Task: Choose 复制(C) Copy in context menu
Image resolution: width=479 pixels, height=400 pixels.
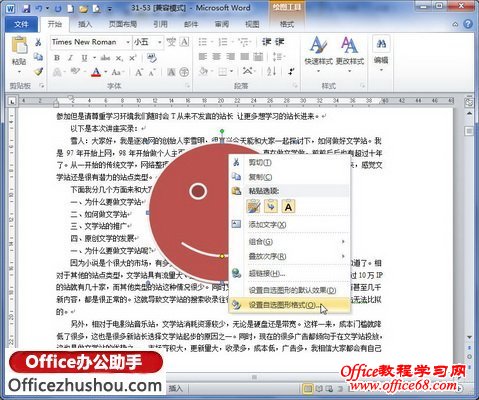Action: [x=289, y=177]
